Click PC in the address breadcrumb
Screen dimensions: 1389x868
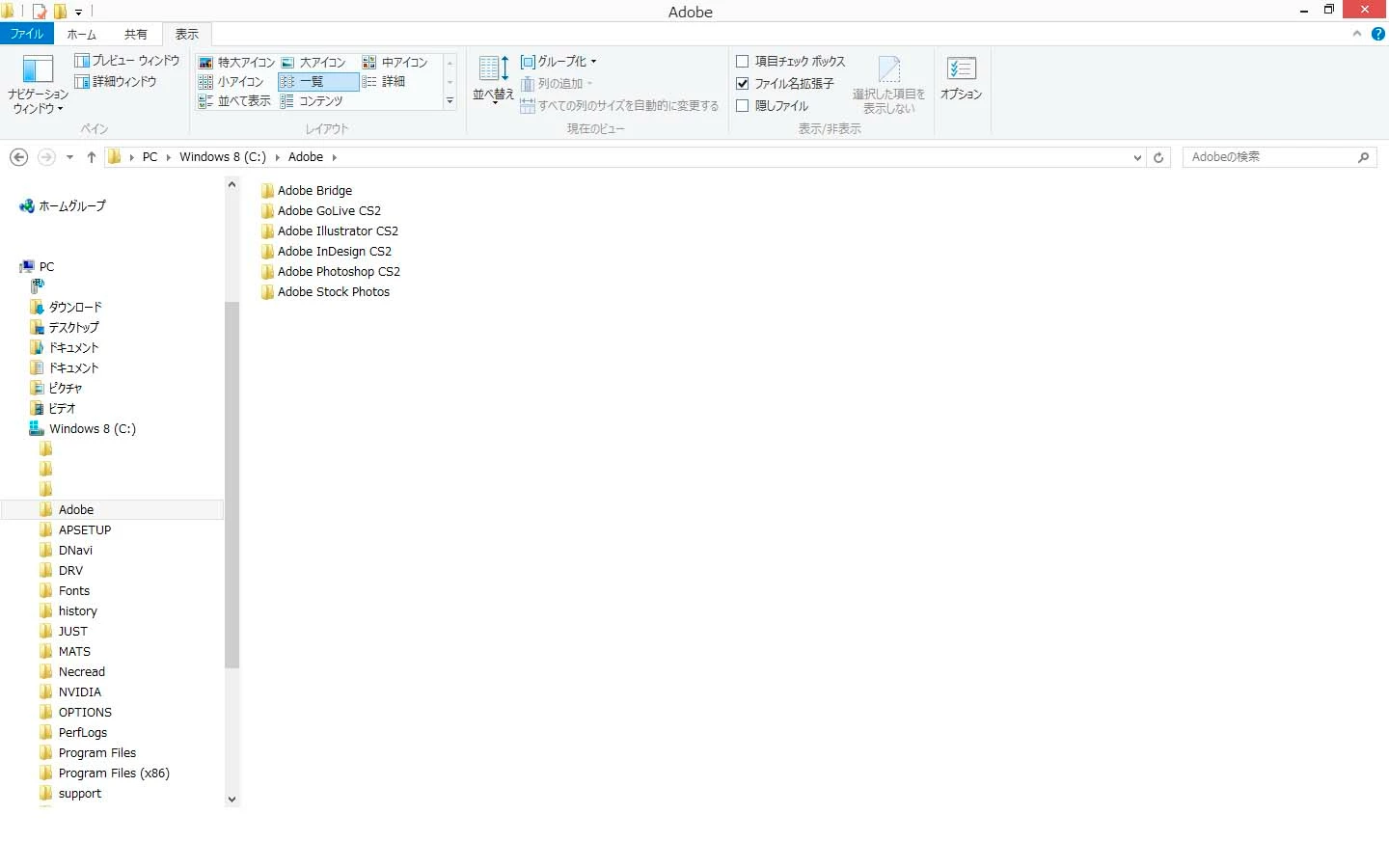(150, 157)
